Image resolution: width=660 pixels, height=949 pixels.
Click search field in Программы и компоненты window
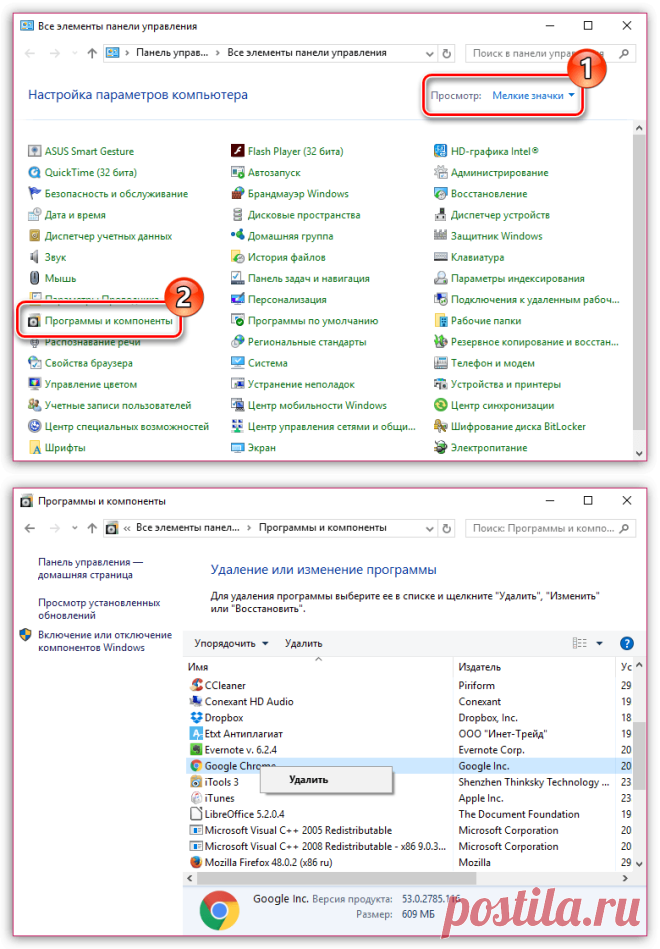coord(550,528)
